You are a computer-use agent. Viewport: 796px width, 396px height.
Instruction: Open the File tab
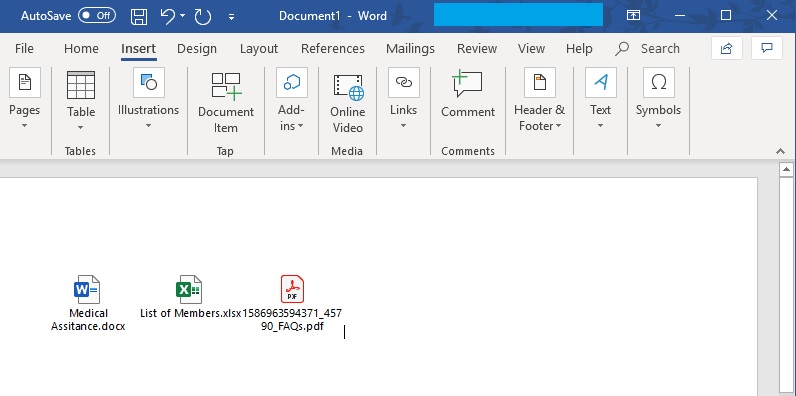point(24,49)
